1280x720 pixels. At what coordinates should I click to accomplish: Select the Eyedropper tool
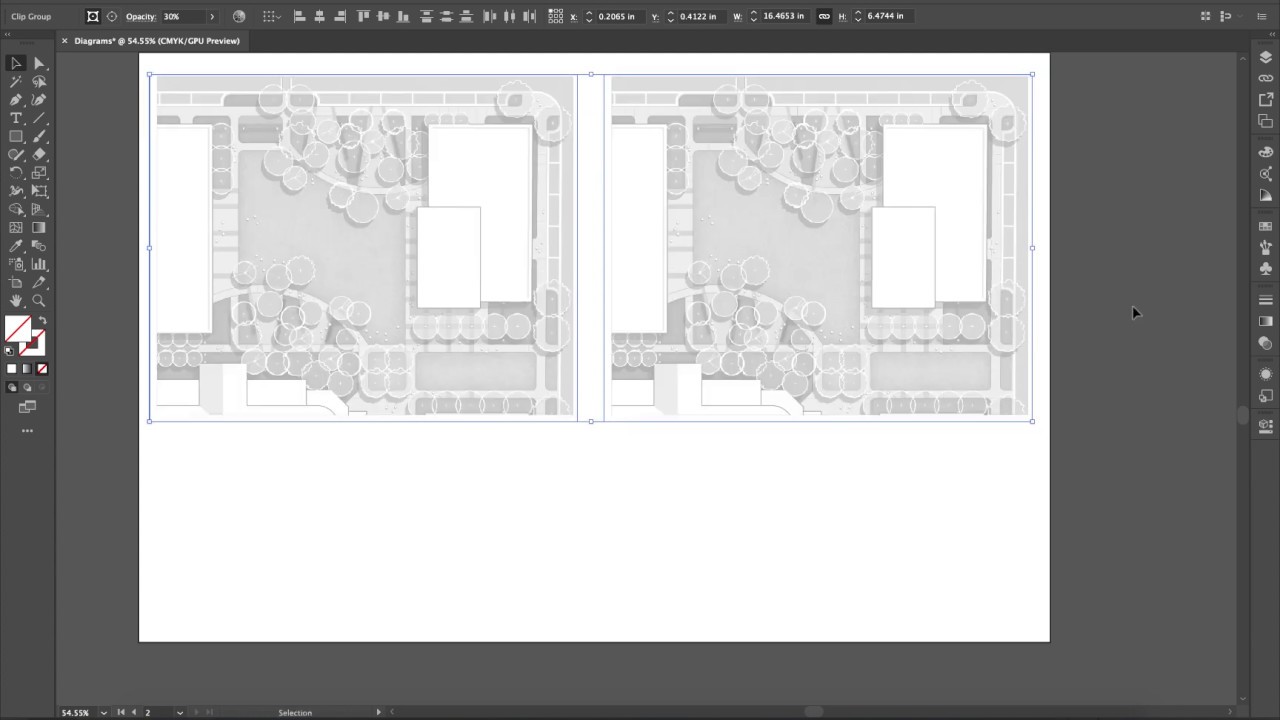pyautogui.click(x=16, y=246)
